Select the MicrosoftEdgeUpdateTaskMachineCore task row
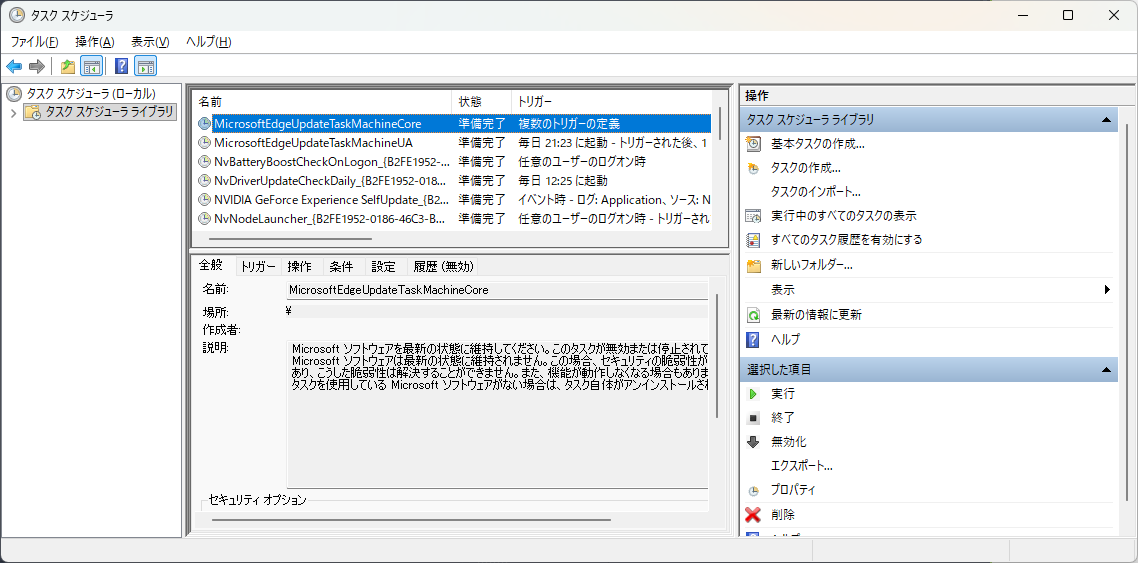Viewport: 1138px width, 563px height. pos(453,124)
